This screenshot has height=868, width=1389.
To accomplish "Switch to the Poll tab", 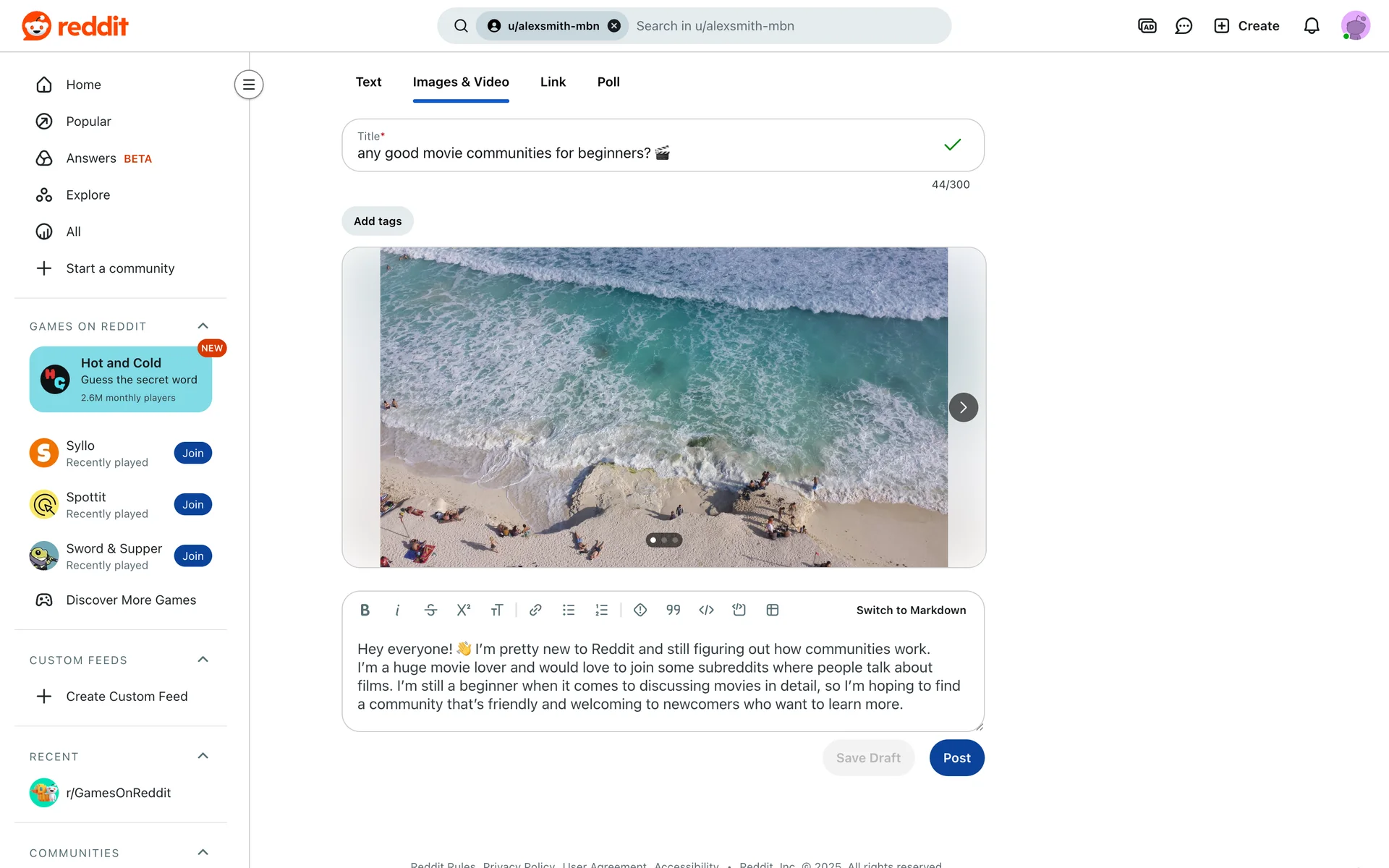I will [608, 82].
